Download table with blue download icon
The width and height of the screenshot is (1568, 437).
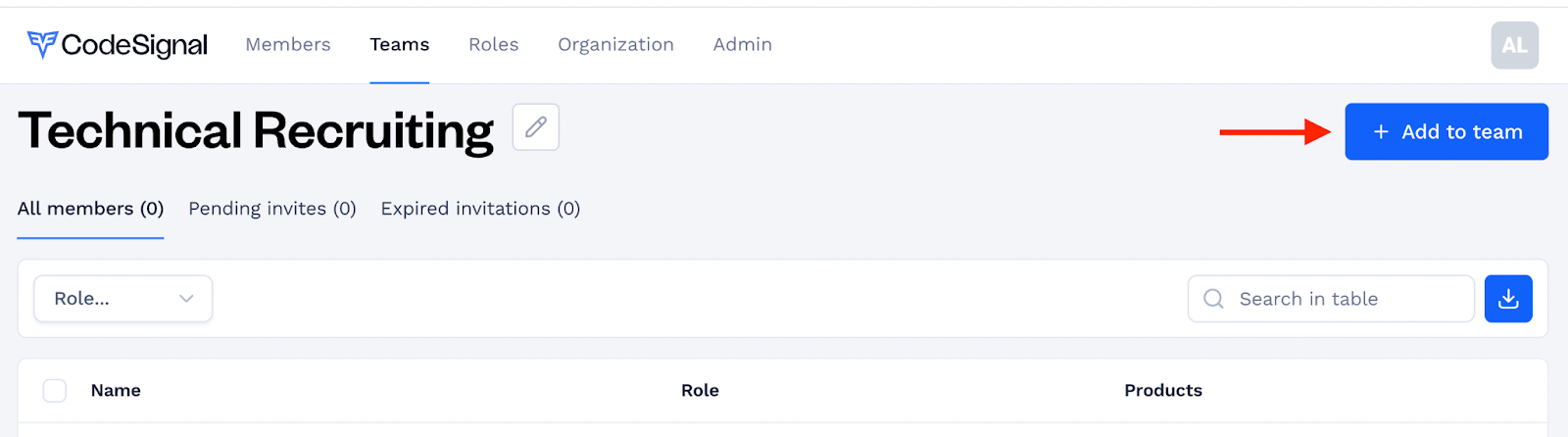point(1508,299)
